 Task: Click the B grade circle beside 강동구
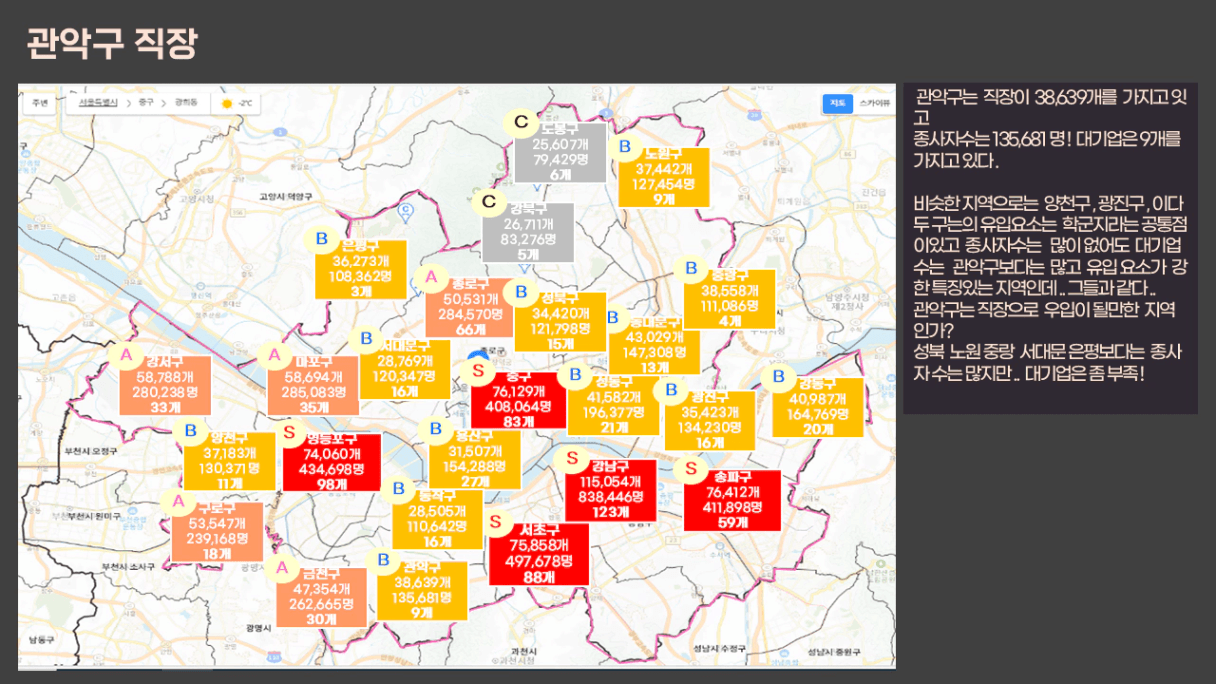point(779,376)
